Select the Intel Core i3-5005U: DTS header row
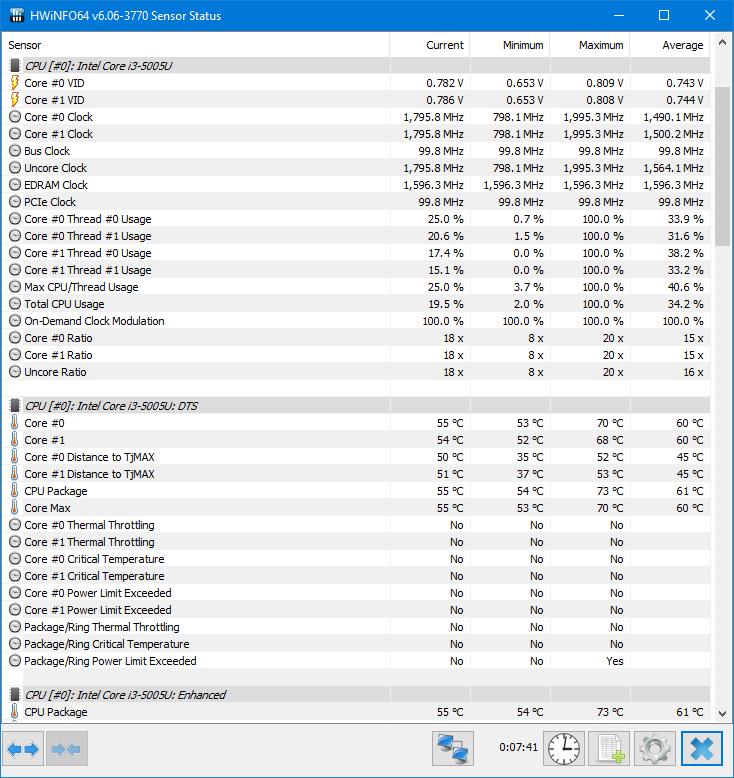 pos(356,406)
